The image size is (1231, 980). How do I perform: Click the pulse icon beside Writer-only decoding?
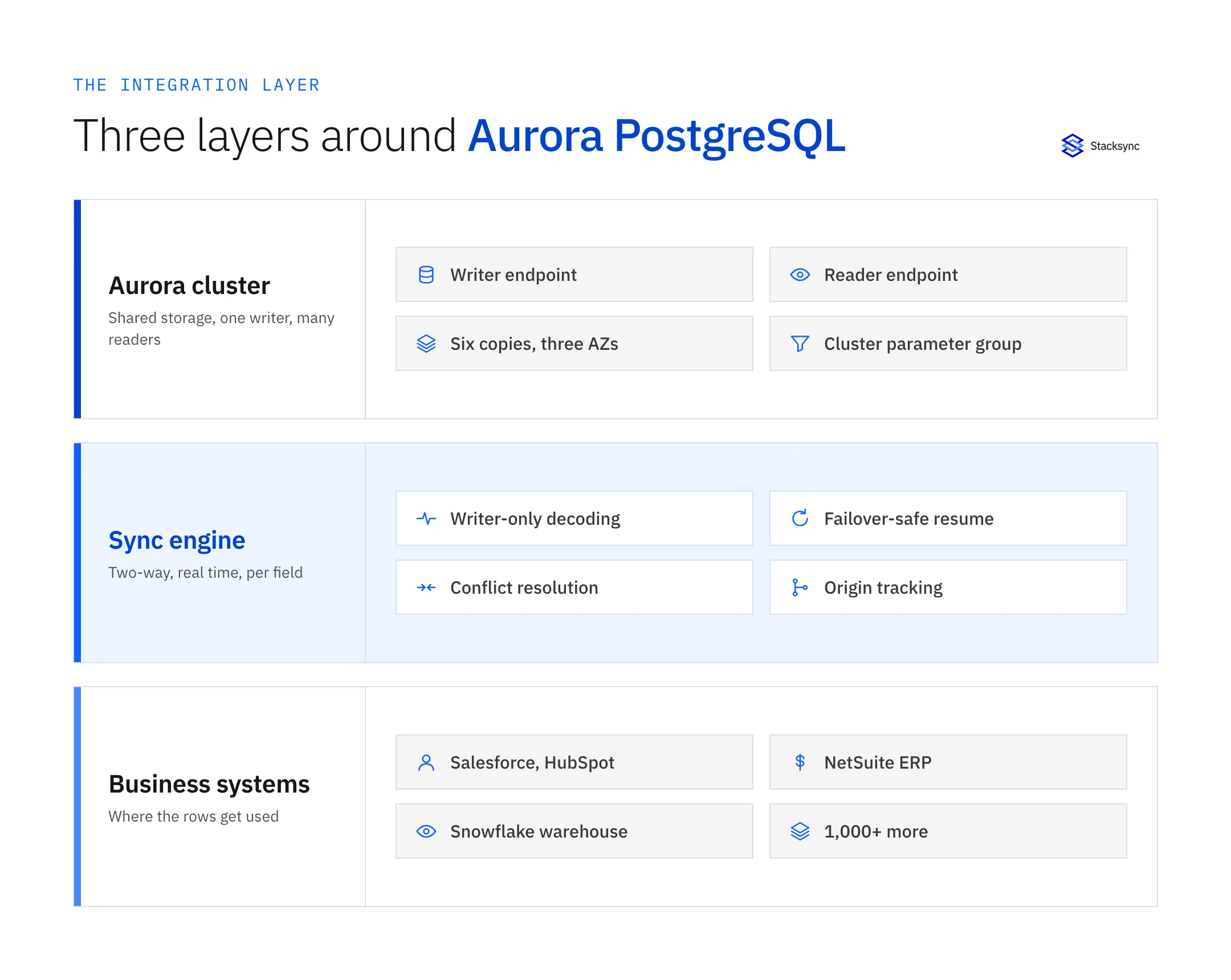[x=426, y=518]
